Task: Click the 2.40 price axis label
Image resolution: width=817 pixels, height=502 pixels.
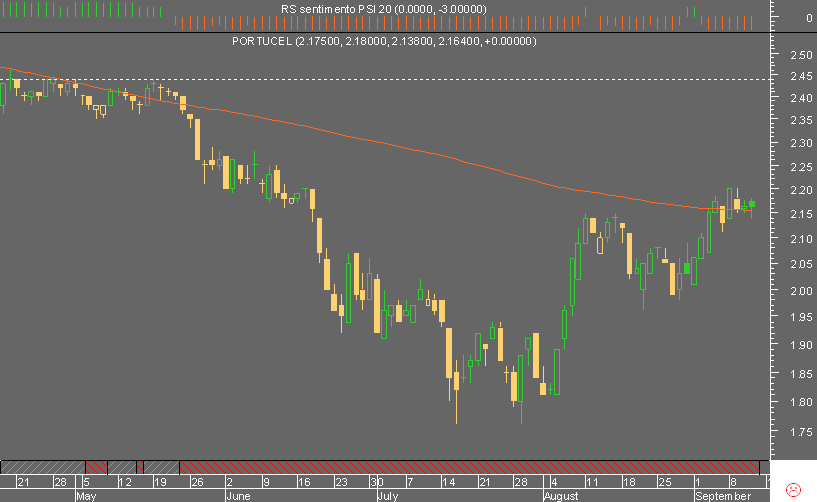Action: click(801, 98)
